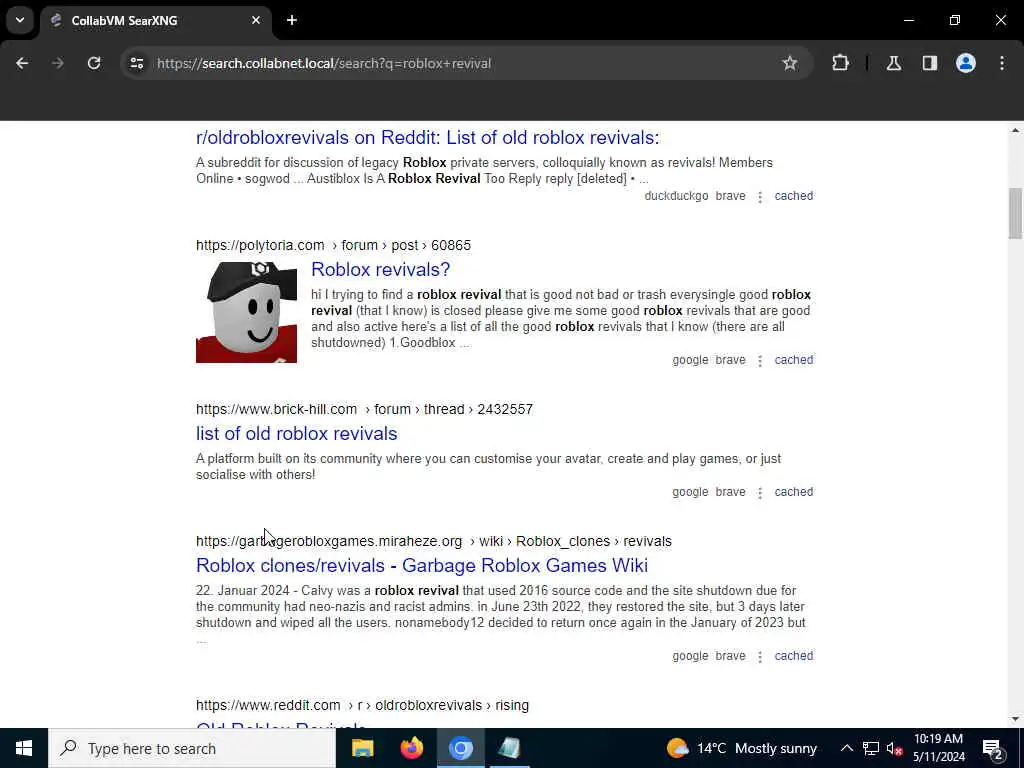Viewport: 1024px width, 768px height.
Task: Open the Windows Start menu
Action: click(24, 748)
